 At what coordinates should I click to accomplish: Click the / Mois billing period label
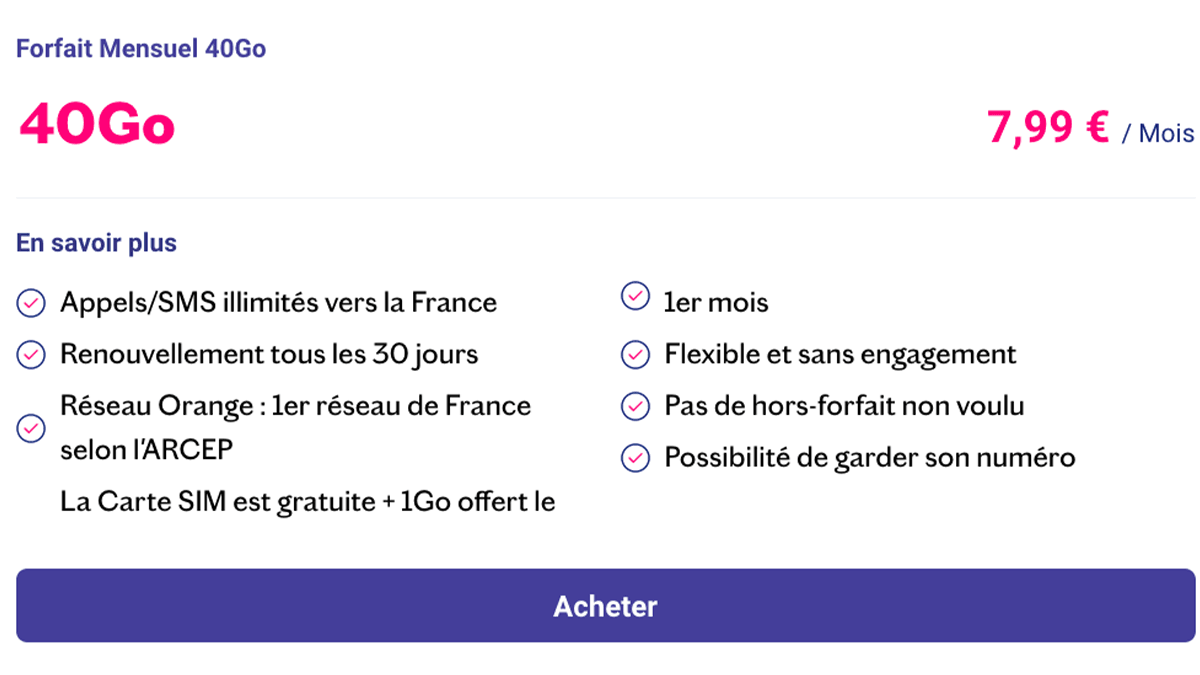coord(1159,132)
